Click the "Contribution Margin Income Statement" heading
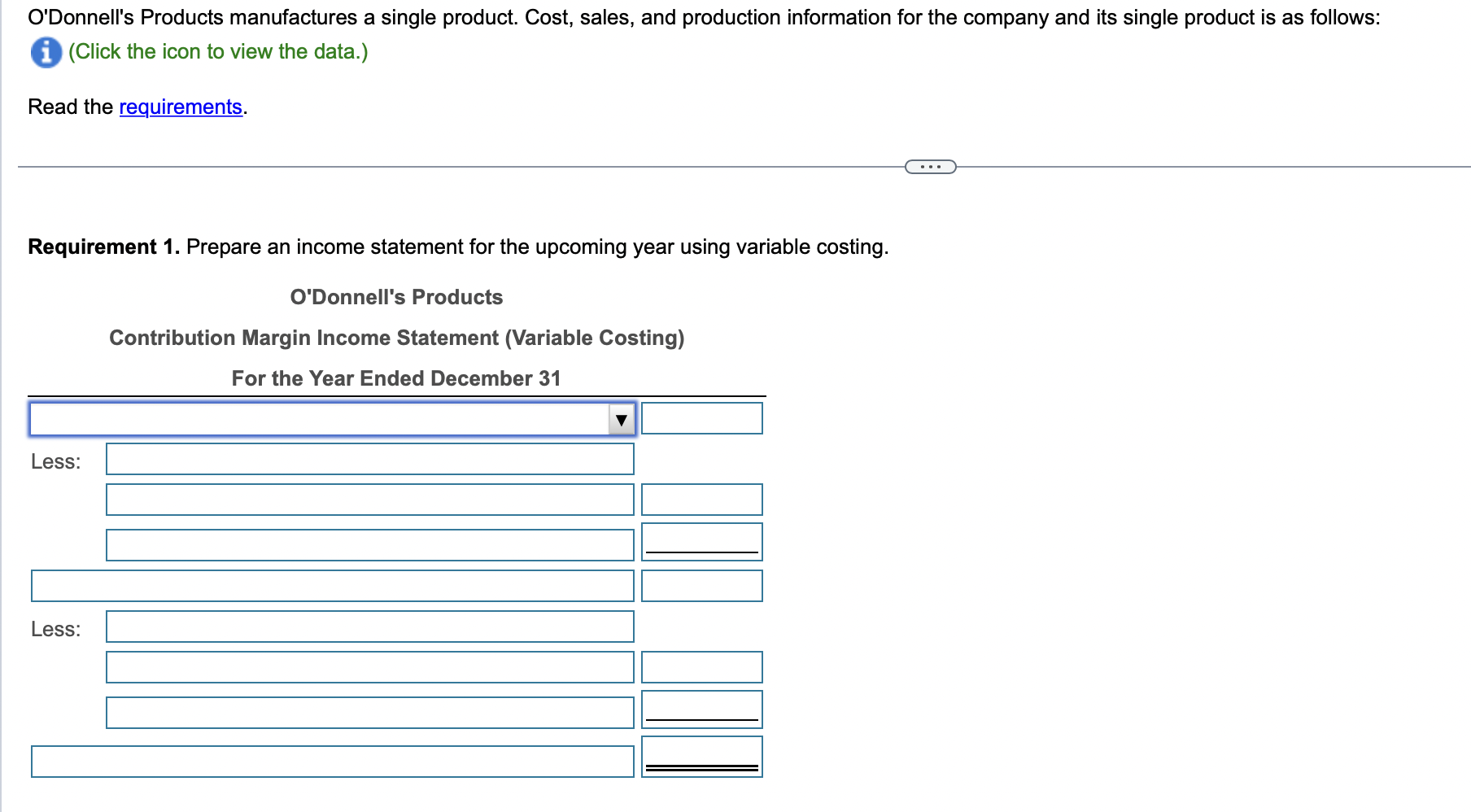The image size is (1471, 812). point(397,338)
